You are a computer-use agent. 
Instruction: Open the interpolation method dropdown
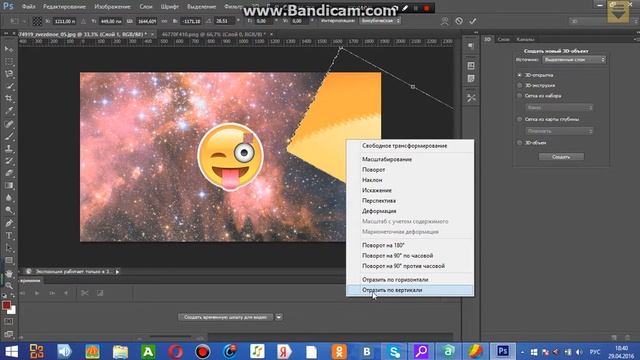tap(380, 21)
